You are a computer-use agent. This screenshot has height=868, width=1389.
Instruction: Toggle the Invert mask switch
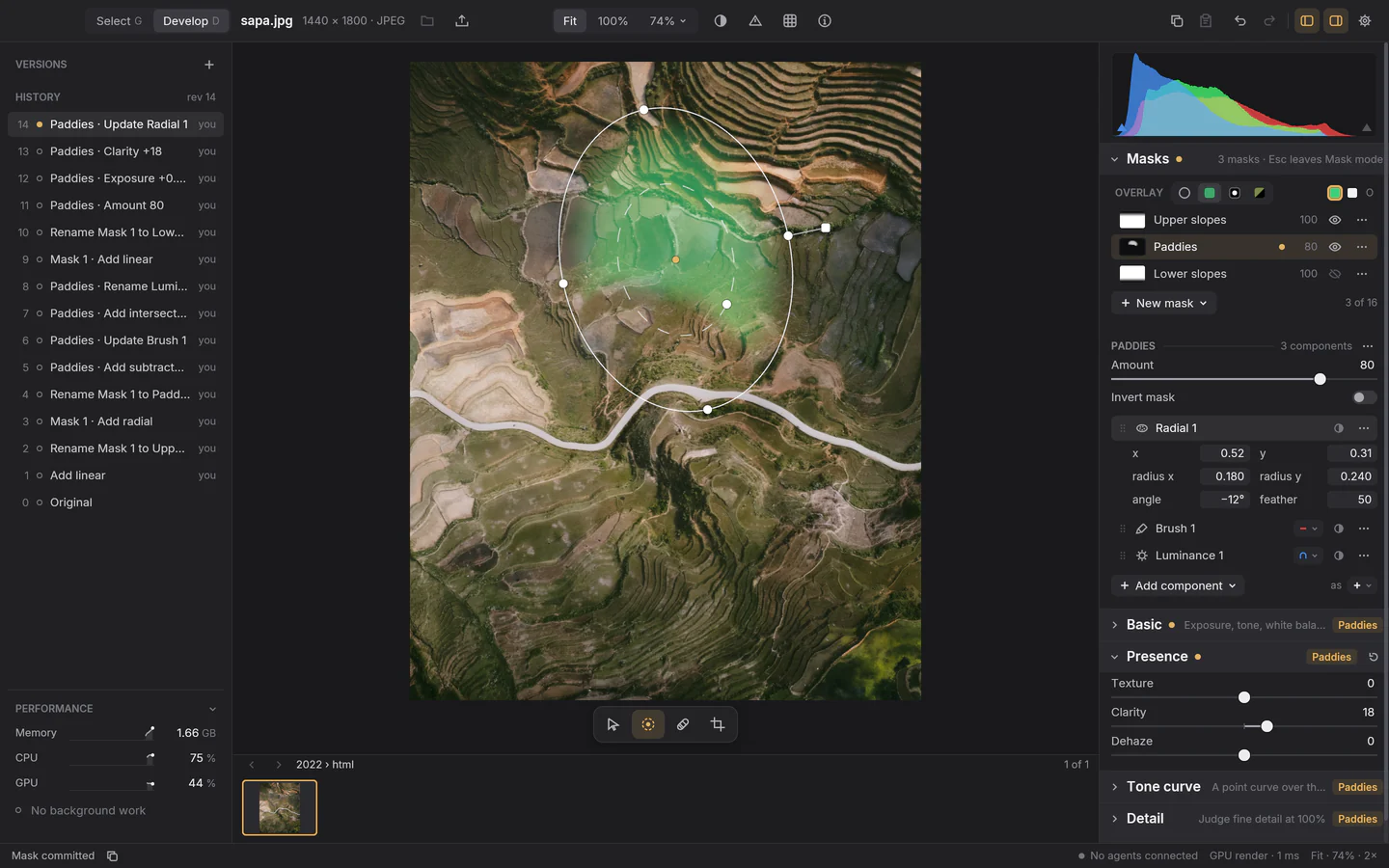tap(1364, 397)
